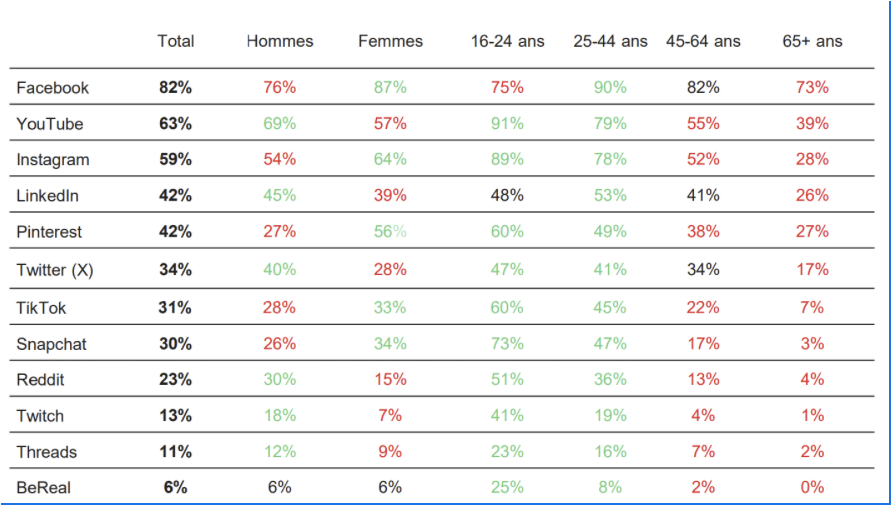Select TikTok's 65+ ans value 7%
Screen dimensions: 892x506
(x=812, y=308)
